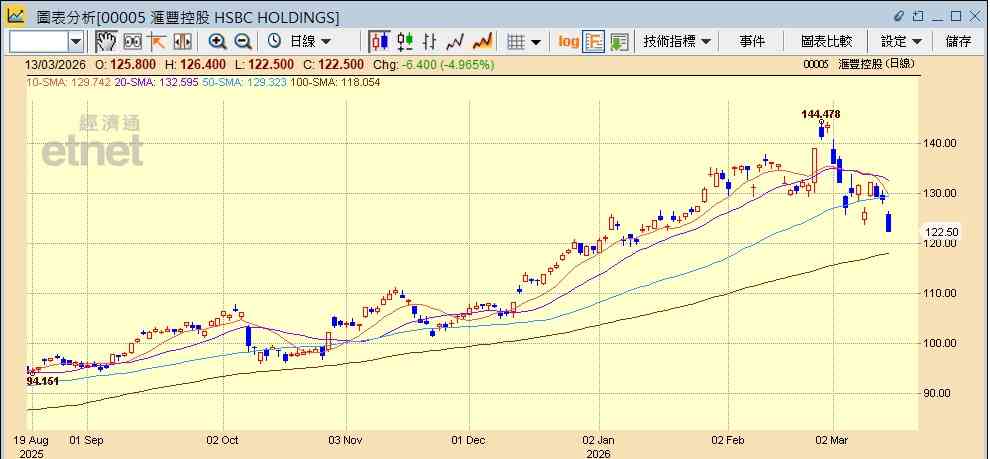The width and height of the screenshot is (990, 459).
Task: Switch to line chart type
Action: [x=455, y=42]
